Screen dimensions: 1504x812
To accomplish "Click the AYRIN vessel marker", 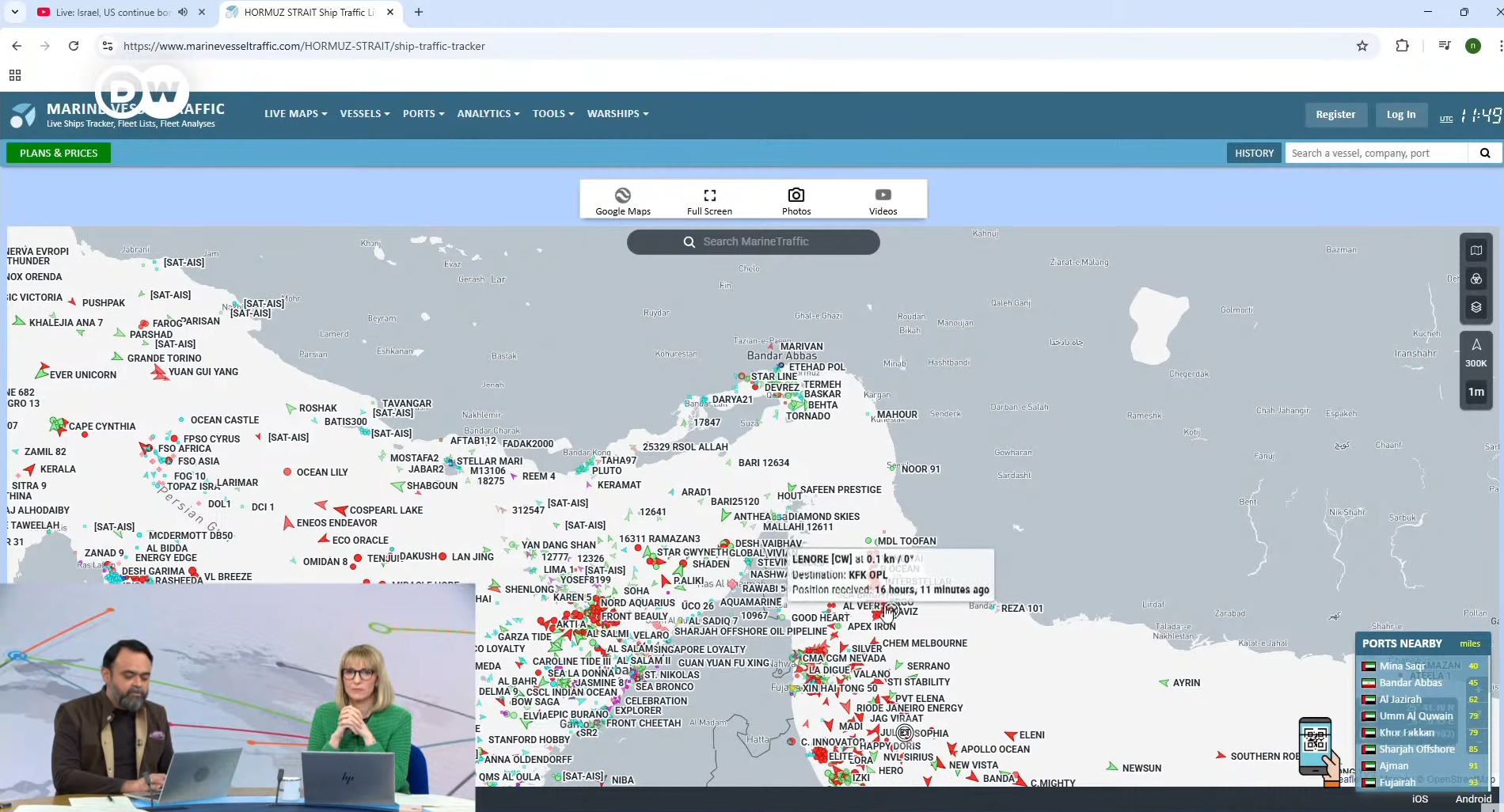I will click(1164, 682).
